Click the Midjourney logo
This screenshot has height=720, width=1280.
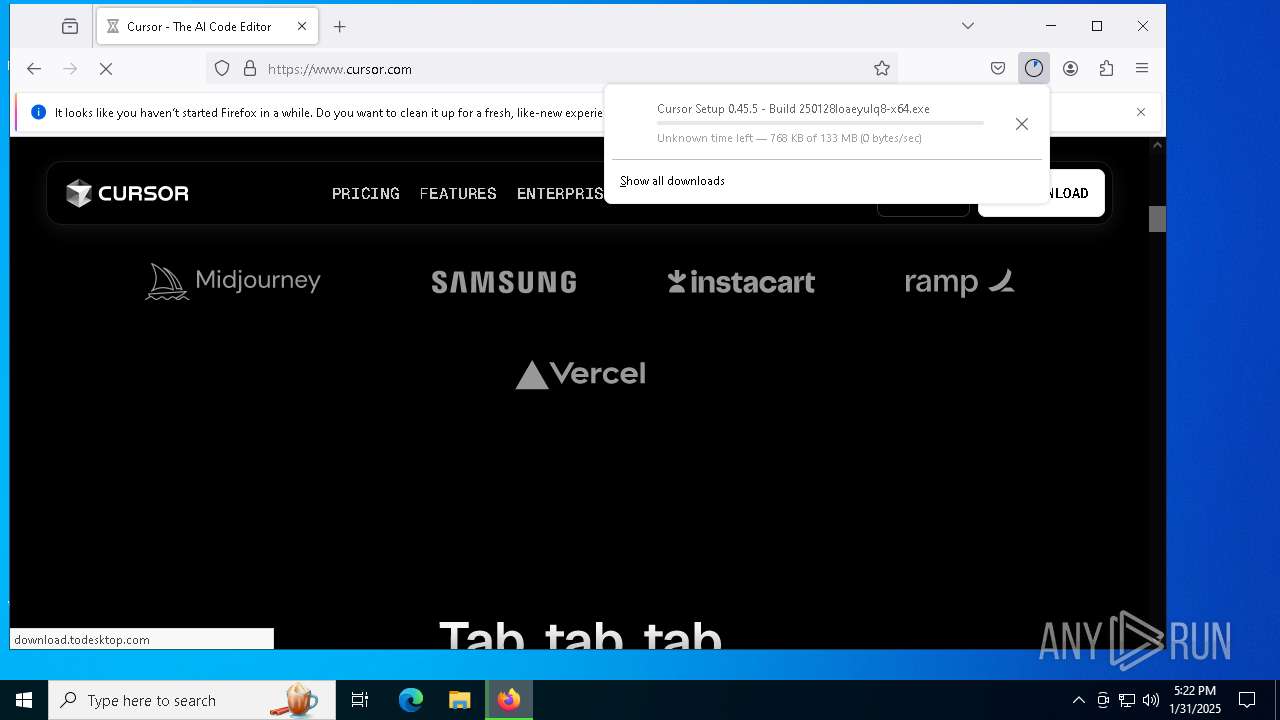[x=233, y=281]
